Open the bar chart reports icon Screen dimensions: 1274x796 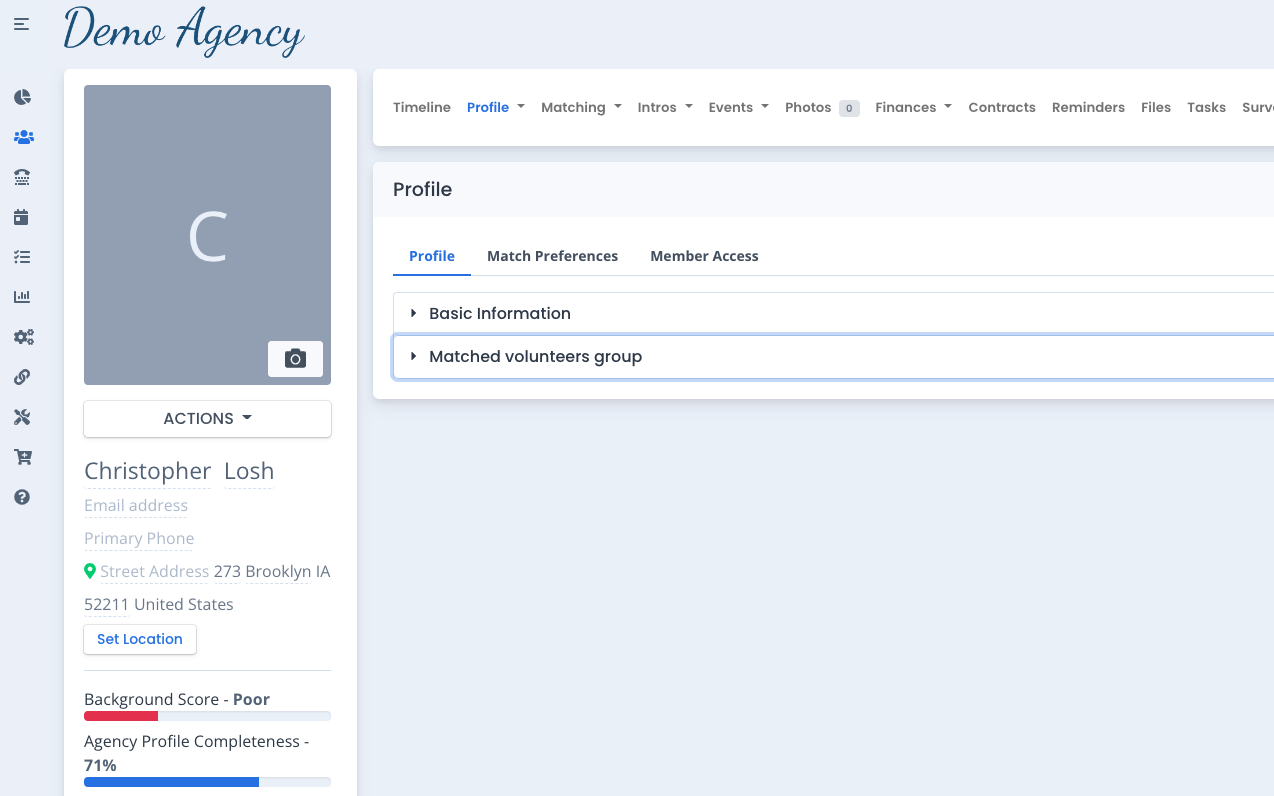[22, 297]
